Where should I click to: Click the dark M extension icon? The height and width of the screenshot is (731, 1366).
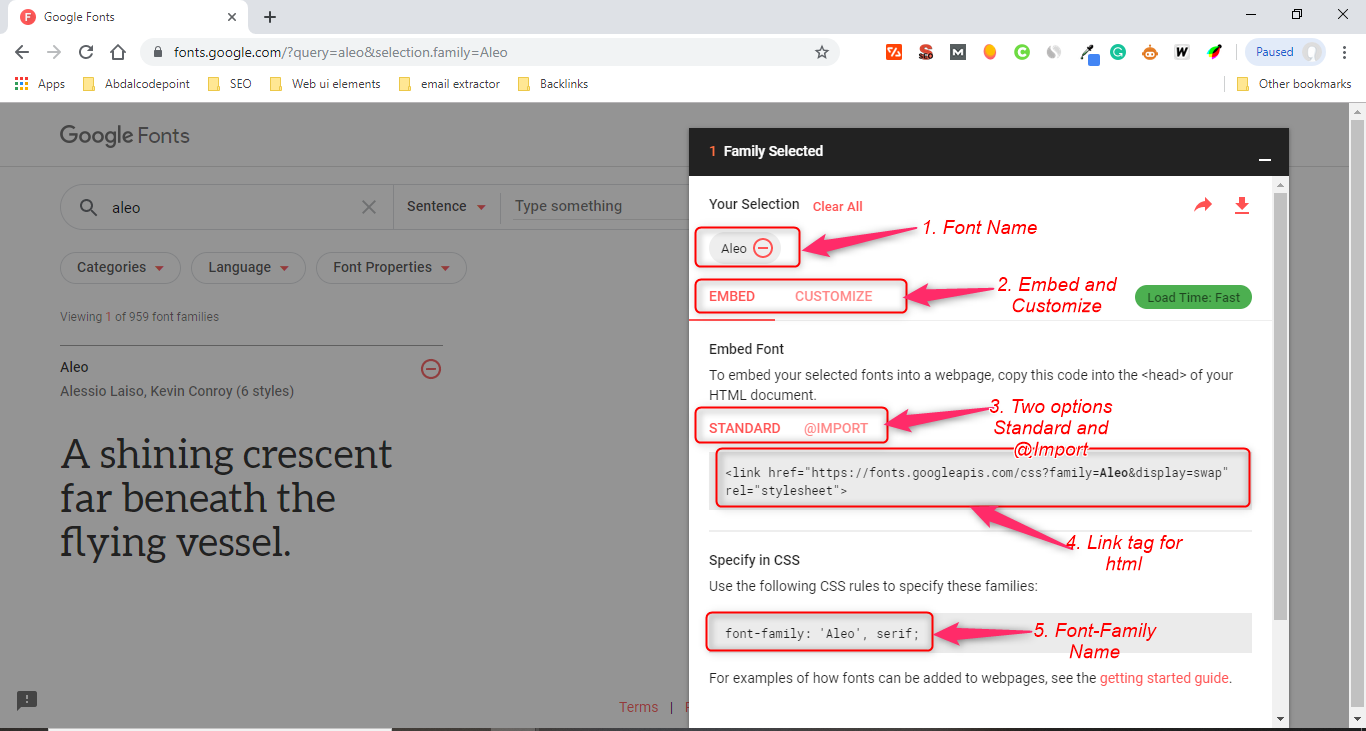click(958, 52)
